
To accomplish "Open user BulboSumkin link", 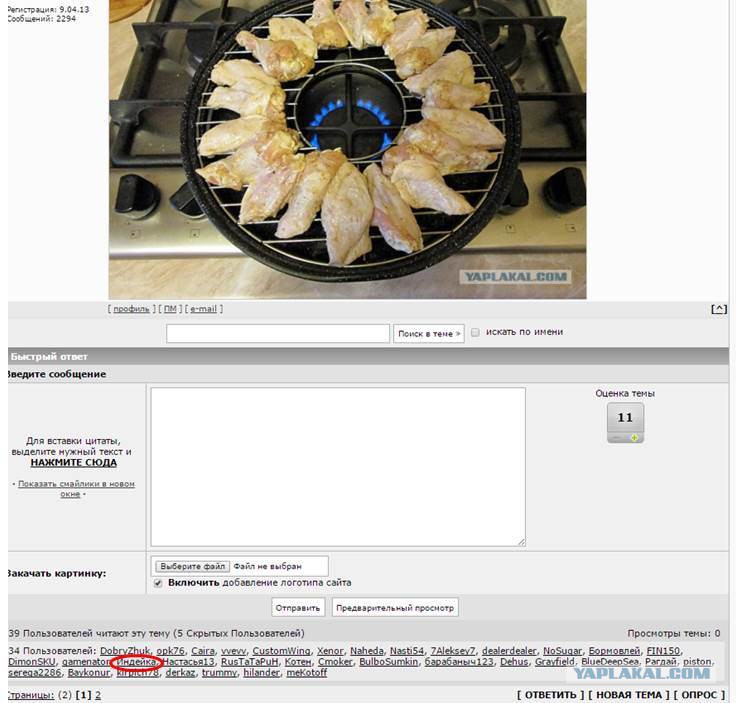I will click(x=388, y=662).
